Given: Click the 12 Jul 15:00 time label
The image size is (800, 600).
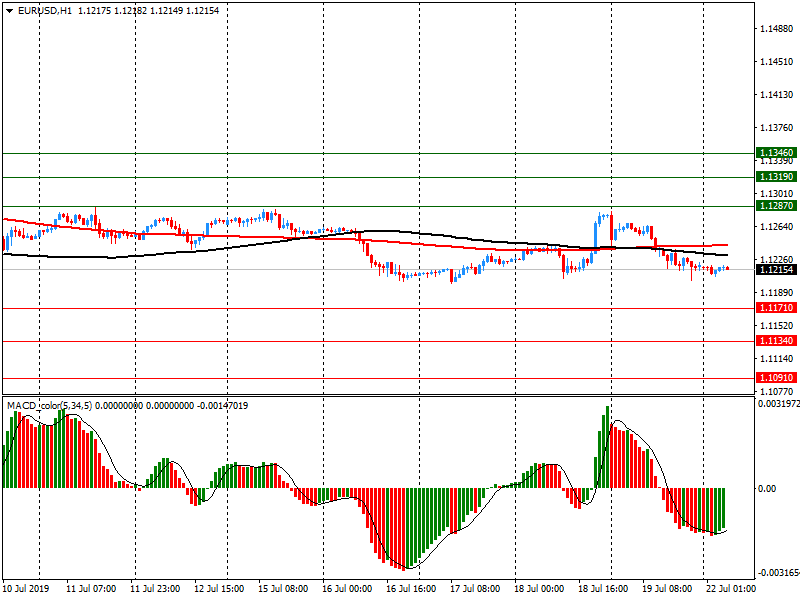Looking at the screenshot, I should (219, 588).
